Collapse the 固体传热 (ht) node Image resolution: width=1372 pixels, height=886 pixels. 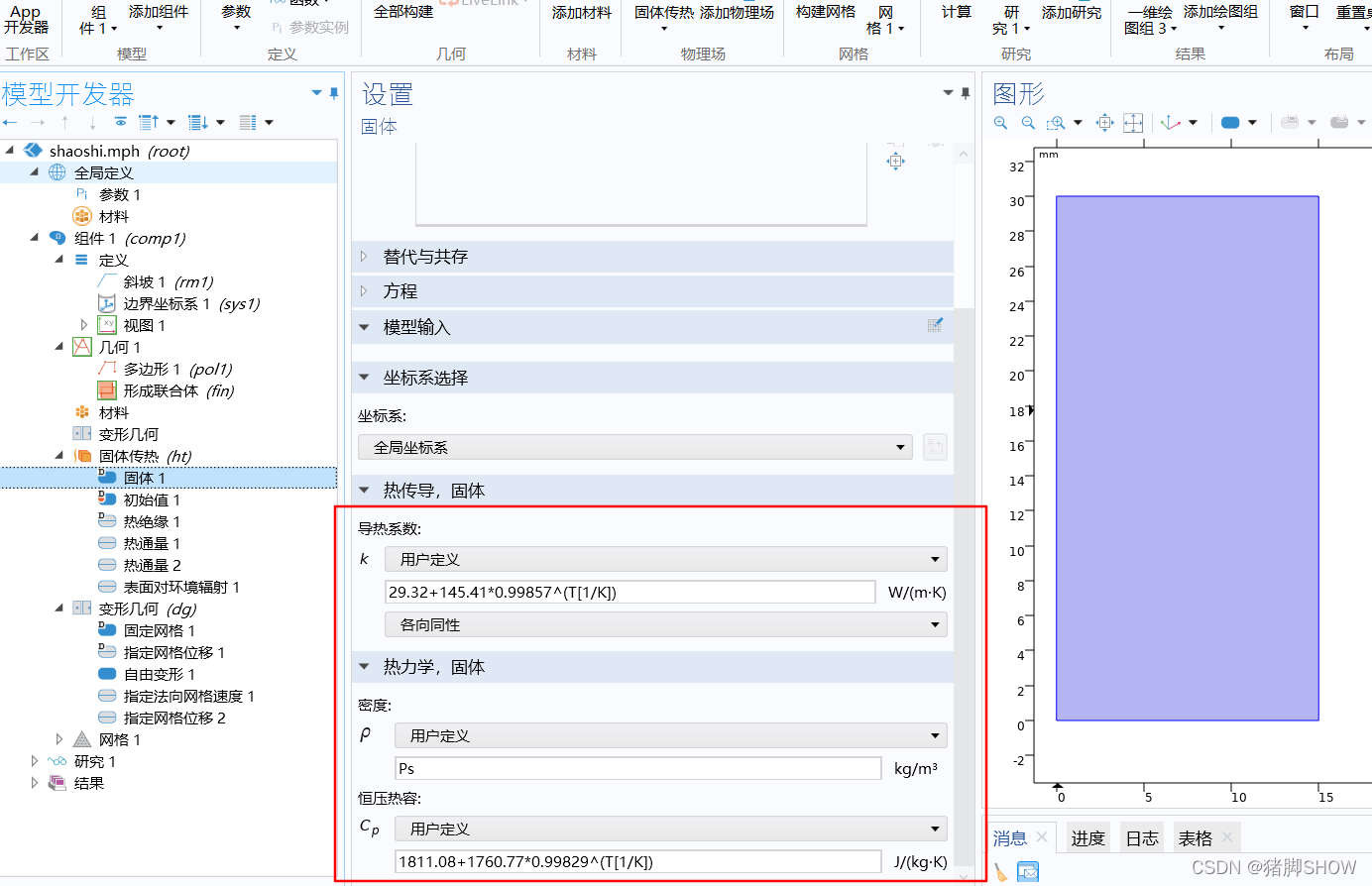coord(59,456)
